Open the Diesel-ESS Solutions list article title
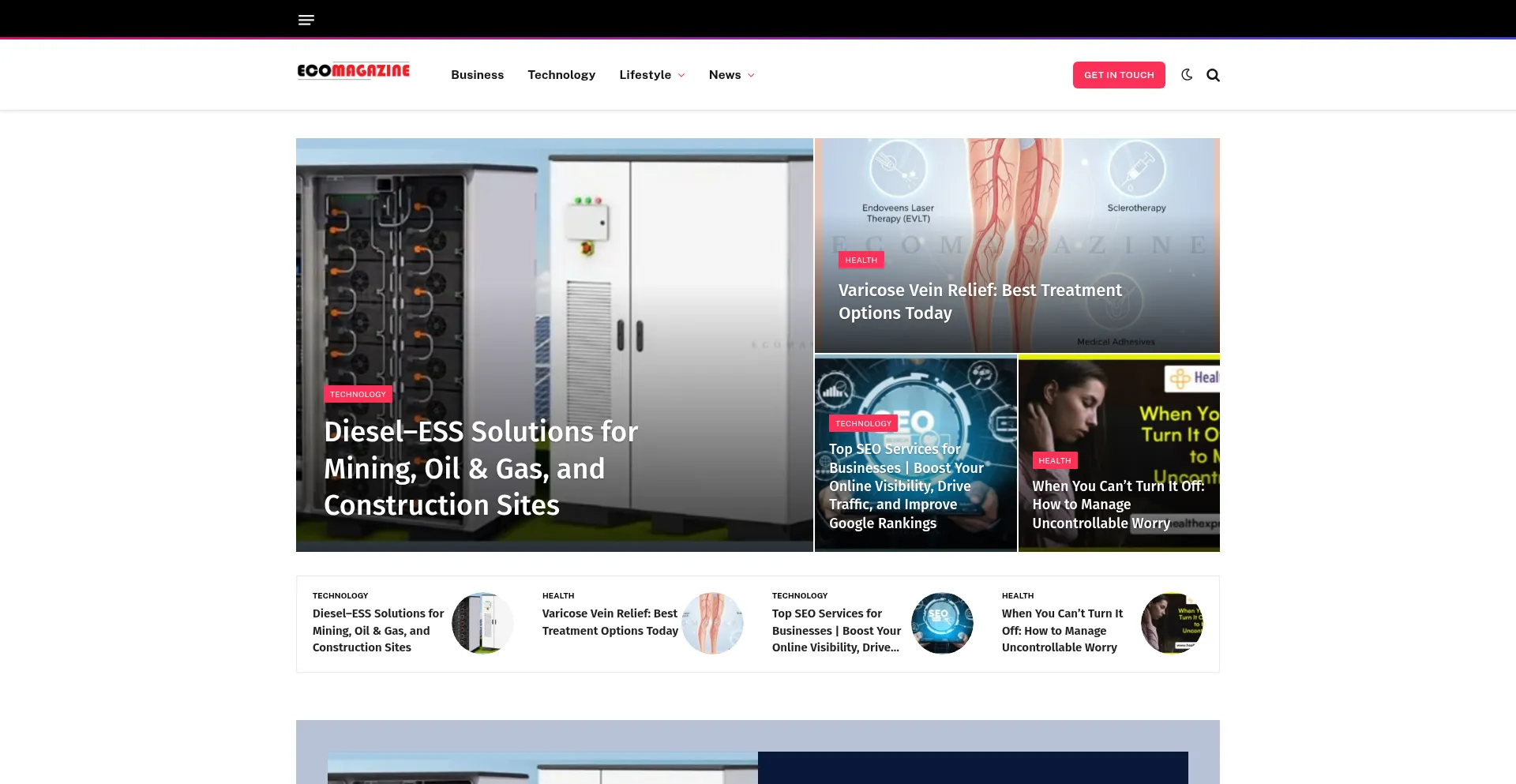The height and width of the screenshot is (784, 1516). tap(378, 630)
